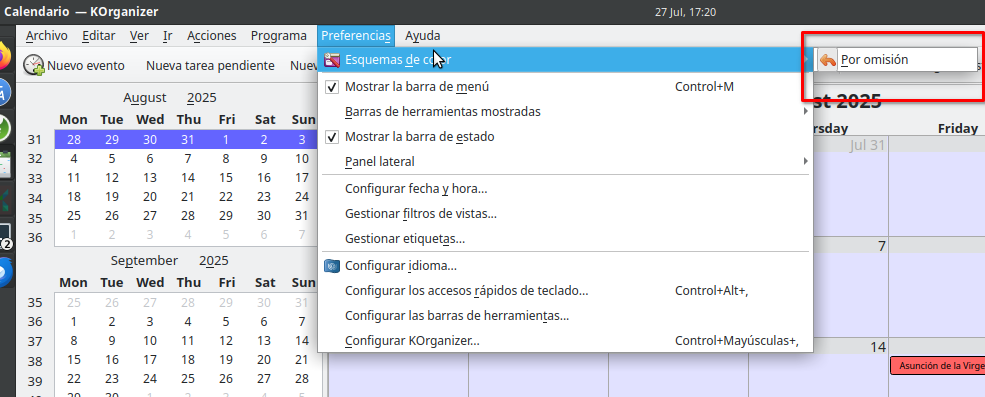Open the September month selector

point(144,260)
